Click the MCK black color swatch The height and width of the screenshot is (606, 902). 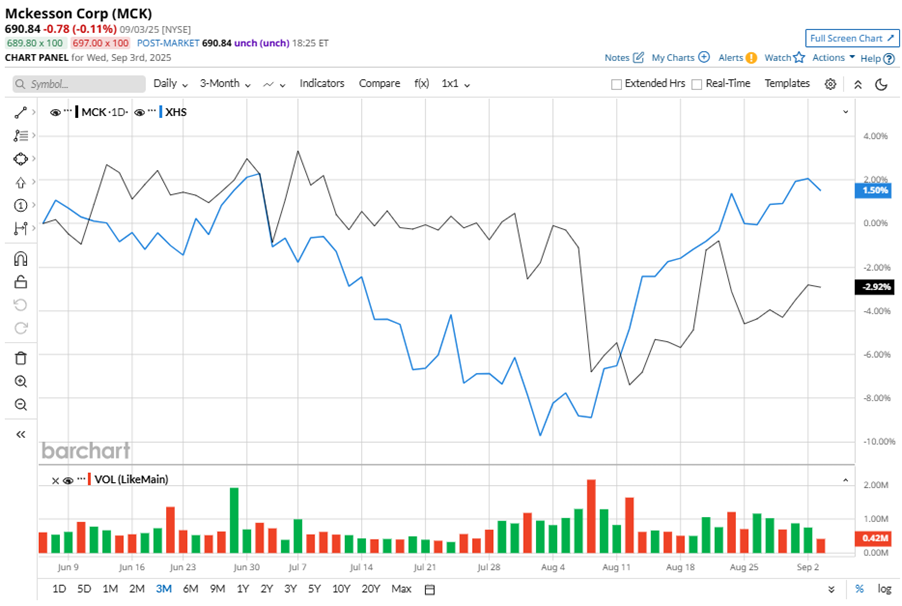click(x=77, y=112)
